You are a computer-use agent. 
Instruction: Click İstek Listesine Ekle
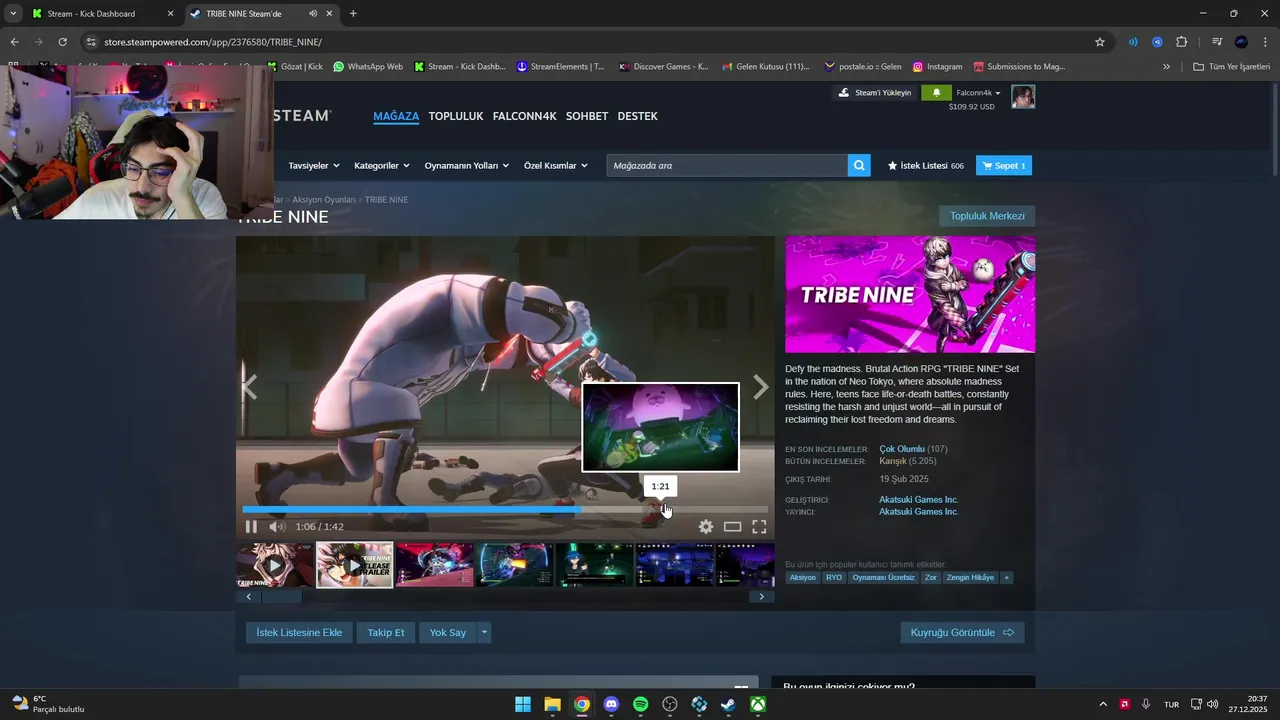click(299, 632)
